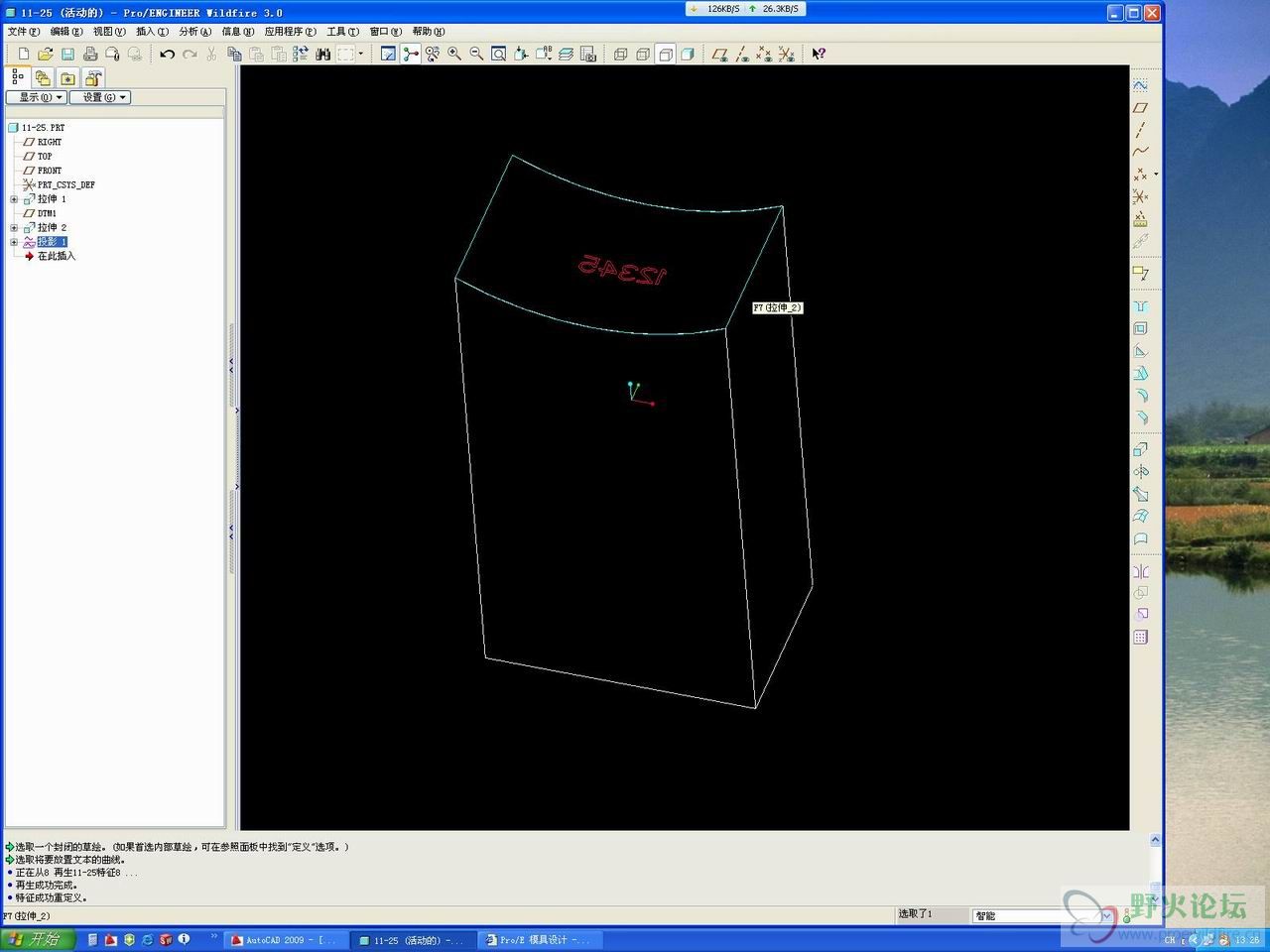Switch to shaded display mode
This screenshot has width=1270, height=952.
(688, 54)
